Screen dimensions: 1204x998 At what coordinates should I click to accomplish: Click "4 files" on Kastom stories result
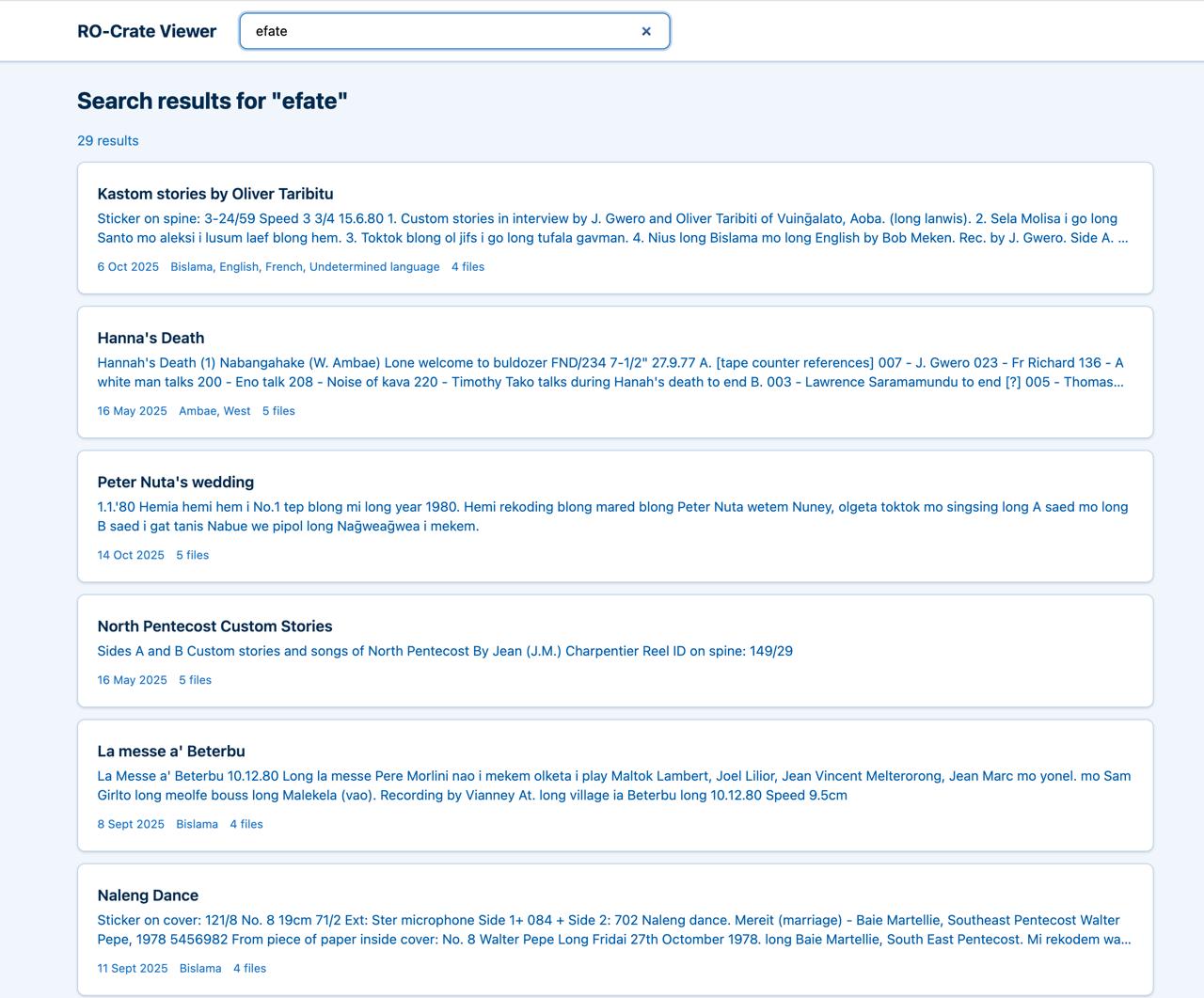[x=467, y=266]
